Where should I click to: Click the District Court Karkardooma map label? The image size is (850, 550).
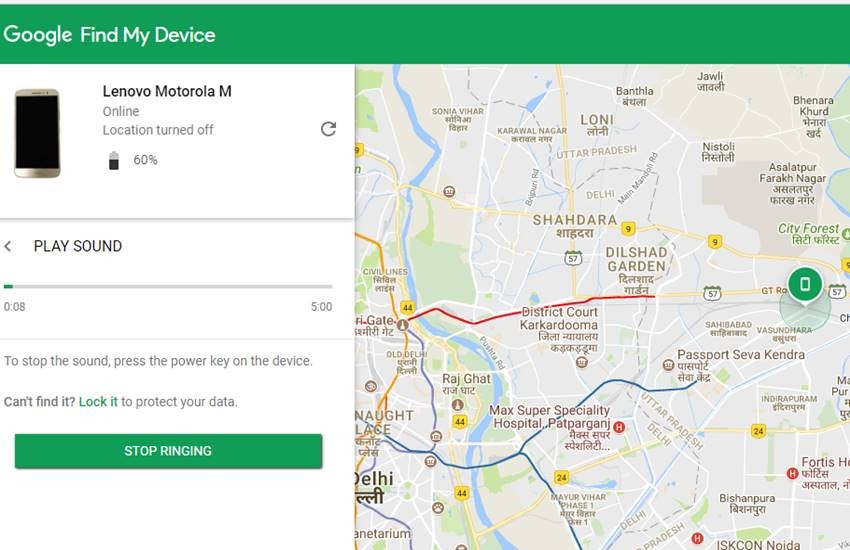pos(559,319)
